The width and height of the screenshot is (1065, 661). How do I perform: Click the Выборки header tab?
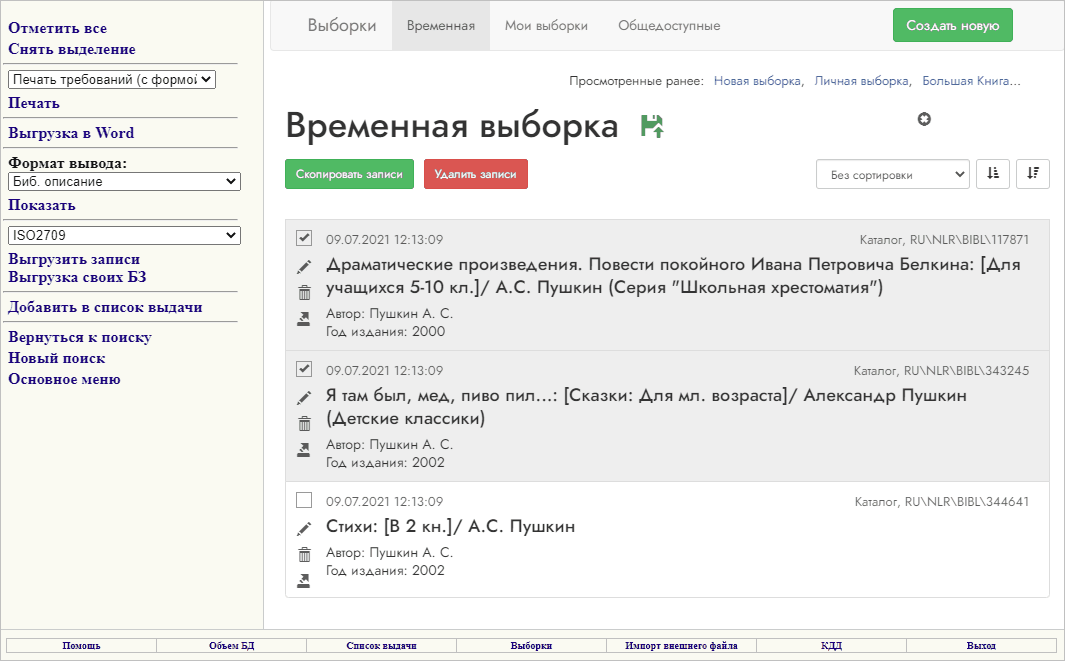342,26
